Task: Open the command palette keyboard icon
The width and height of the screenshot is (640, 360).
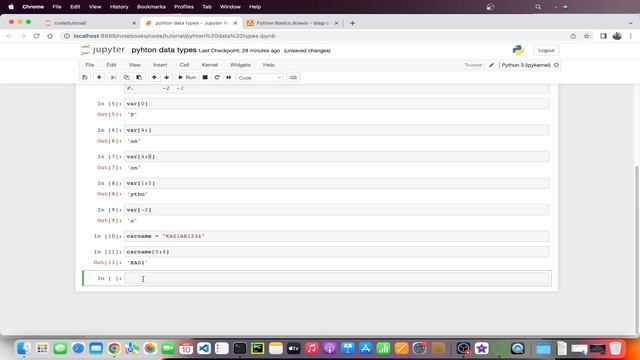Action: 293,77
